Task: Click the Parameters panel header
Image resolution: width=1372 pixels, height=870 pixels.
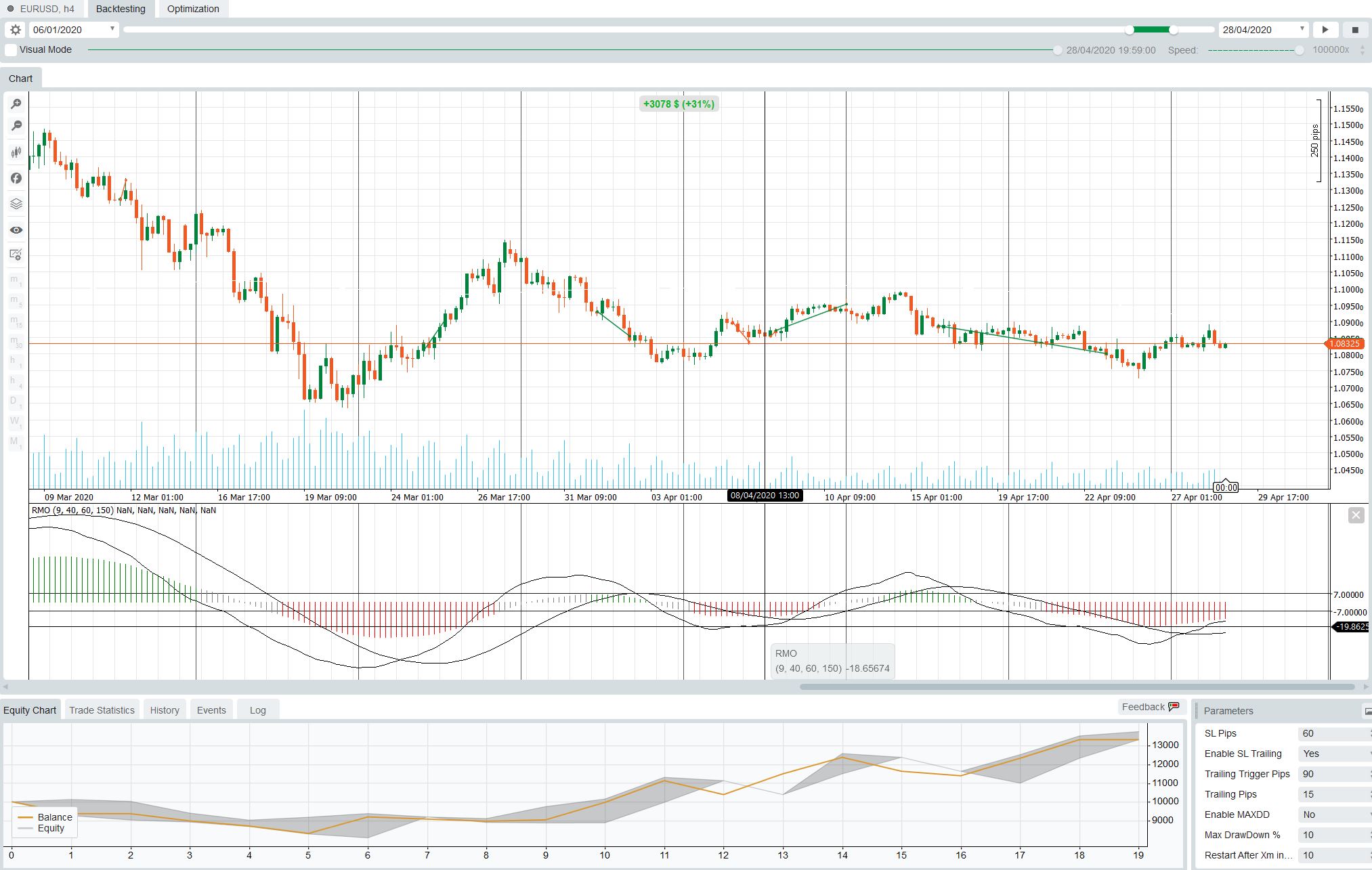Action: pyautogui.click(x=1280, y=711)
